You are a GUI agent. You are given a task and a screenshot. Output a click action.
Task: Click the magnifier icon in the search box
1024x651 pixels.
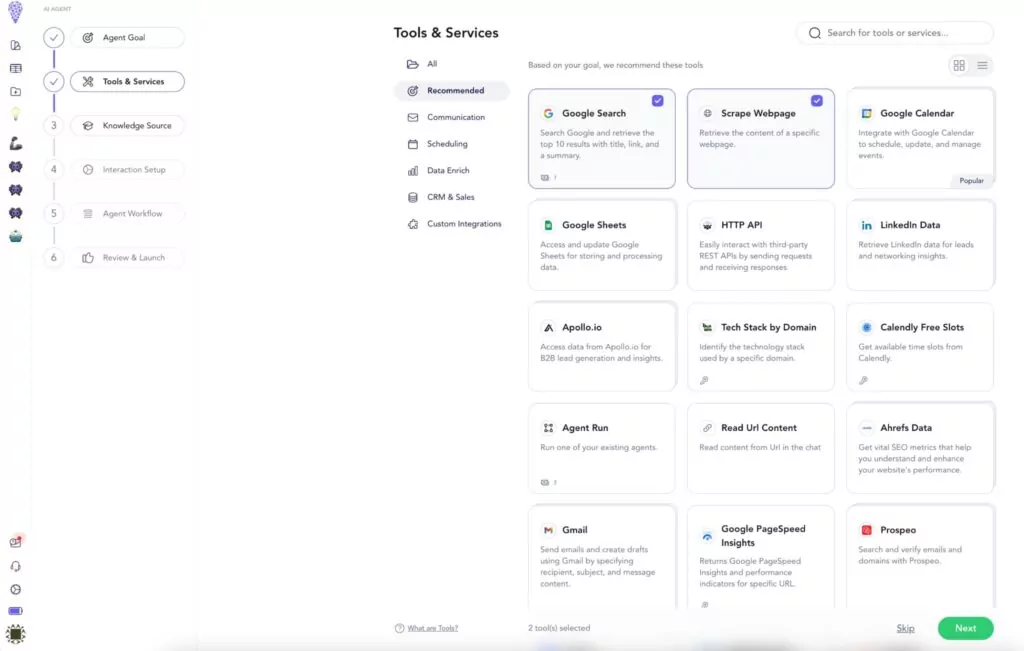[814, 33]
